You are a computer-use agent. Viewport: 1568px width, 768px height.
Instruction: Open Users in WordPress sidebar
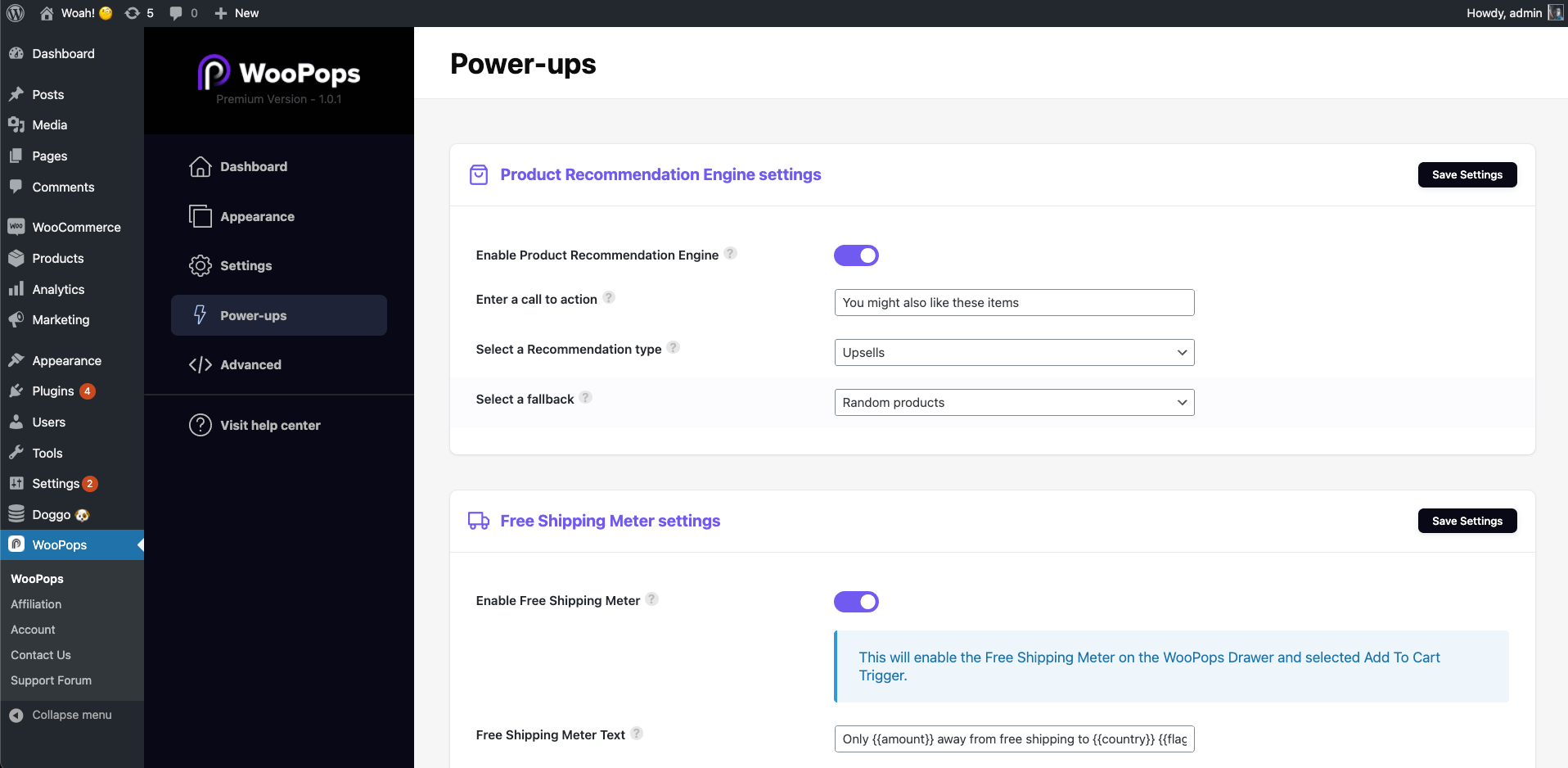click(72, 422)
